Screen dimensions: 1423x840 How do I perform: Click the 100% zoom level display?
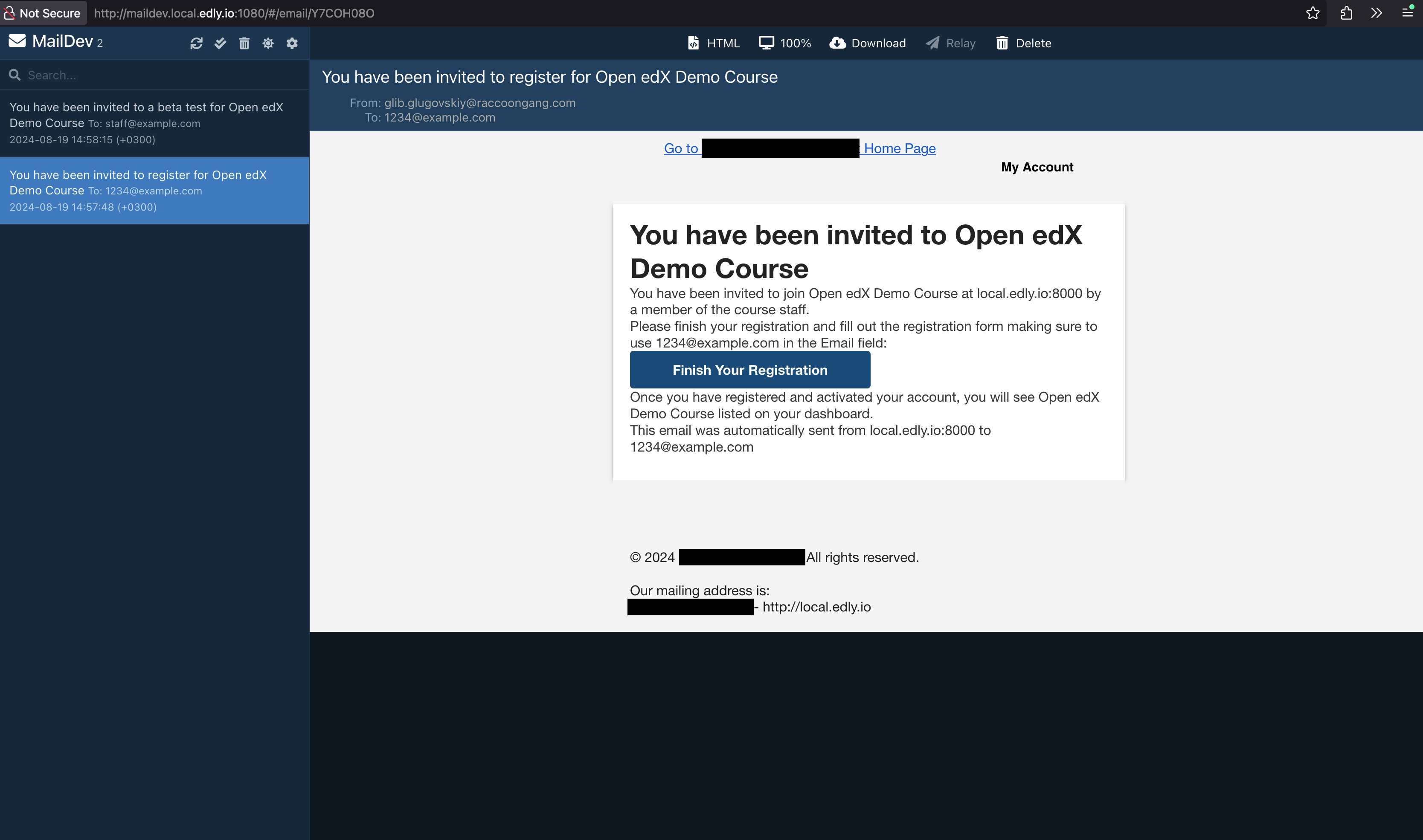(795, 43)
